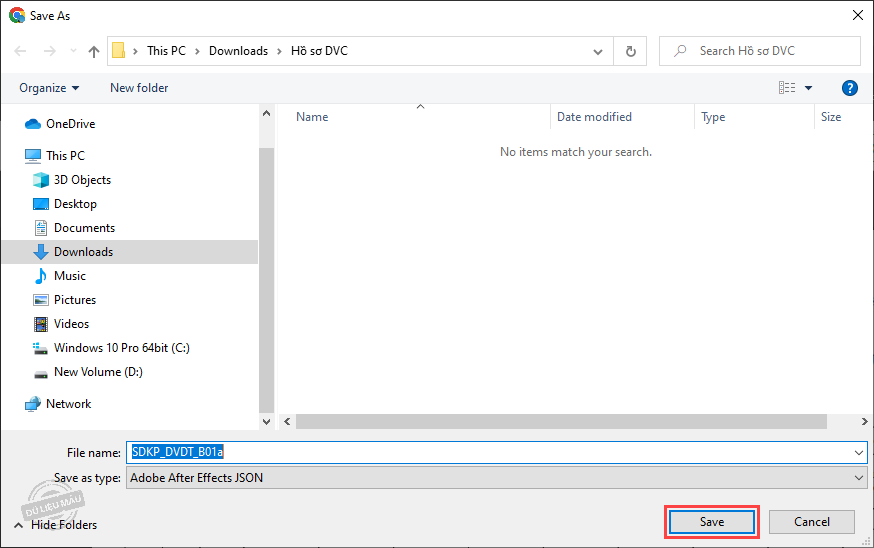Change the view layout icon
This screenshot has width=874, height=548.
(x=787, y=88)
